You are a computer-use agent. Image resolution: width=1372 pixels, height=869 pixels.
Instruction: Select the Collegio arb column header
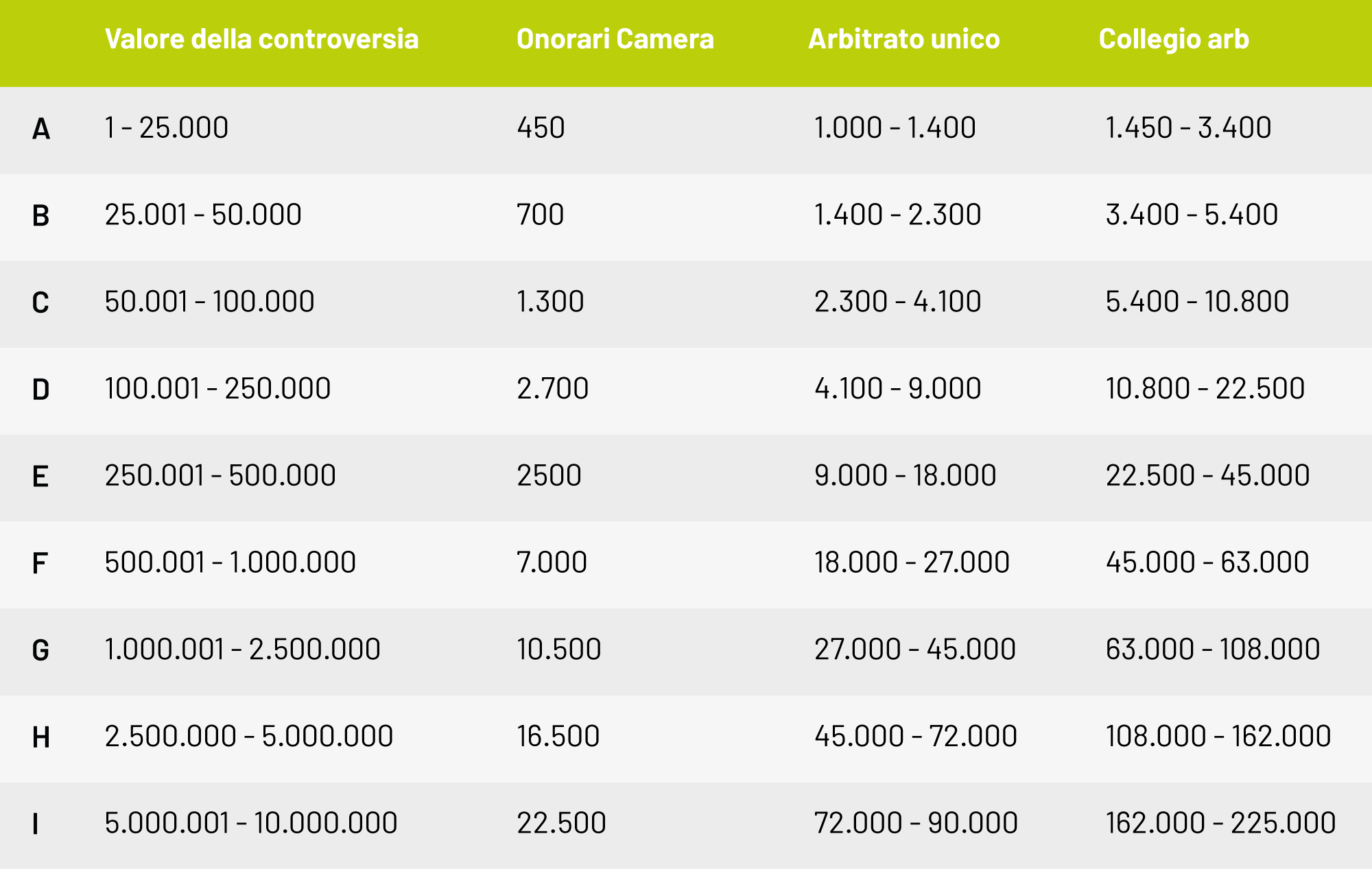(x=1174, y=40)
